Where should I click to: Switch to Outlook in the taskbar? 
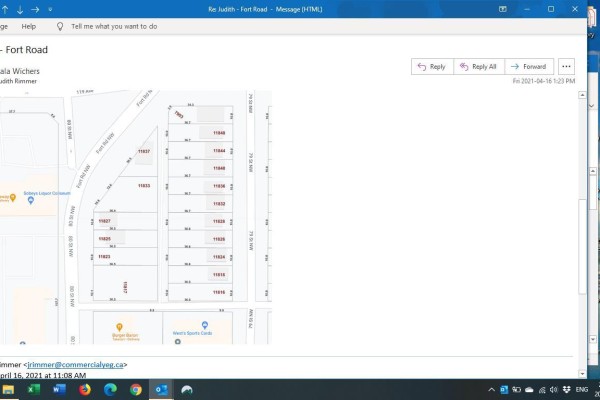point(161,390)
